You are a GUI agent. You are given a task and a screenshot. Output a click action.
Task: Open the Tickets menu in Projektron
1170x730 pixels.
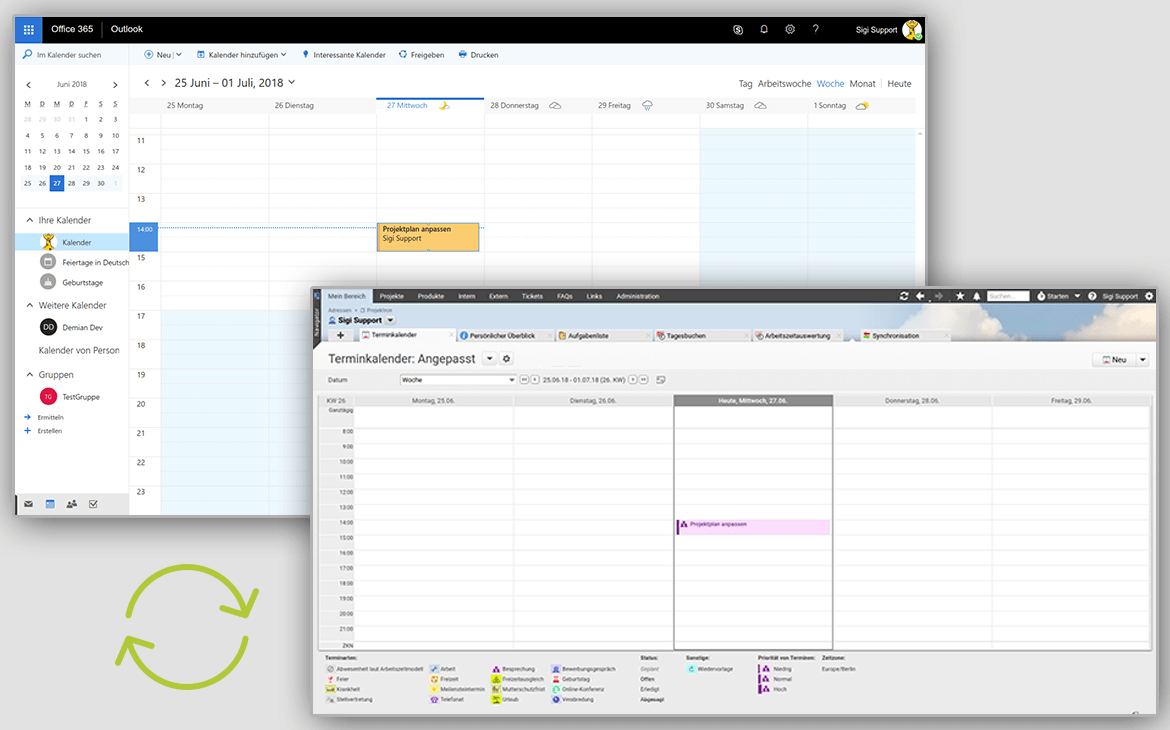point(532,296)
